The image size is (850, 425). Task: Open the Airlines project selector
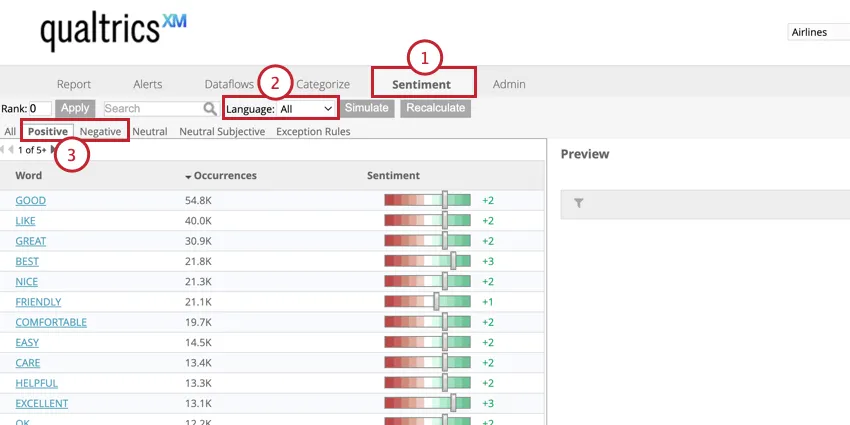coord(818,32)
